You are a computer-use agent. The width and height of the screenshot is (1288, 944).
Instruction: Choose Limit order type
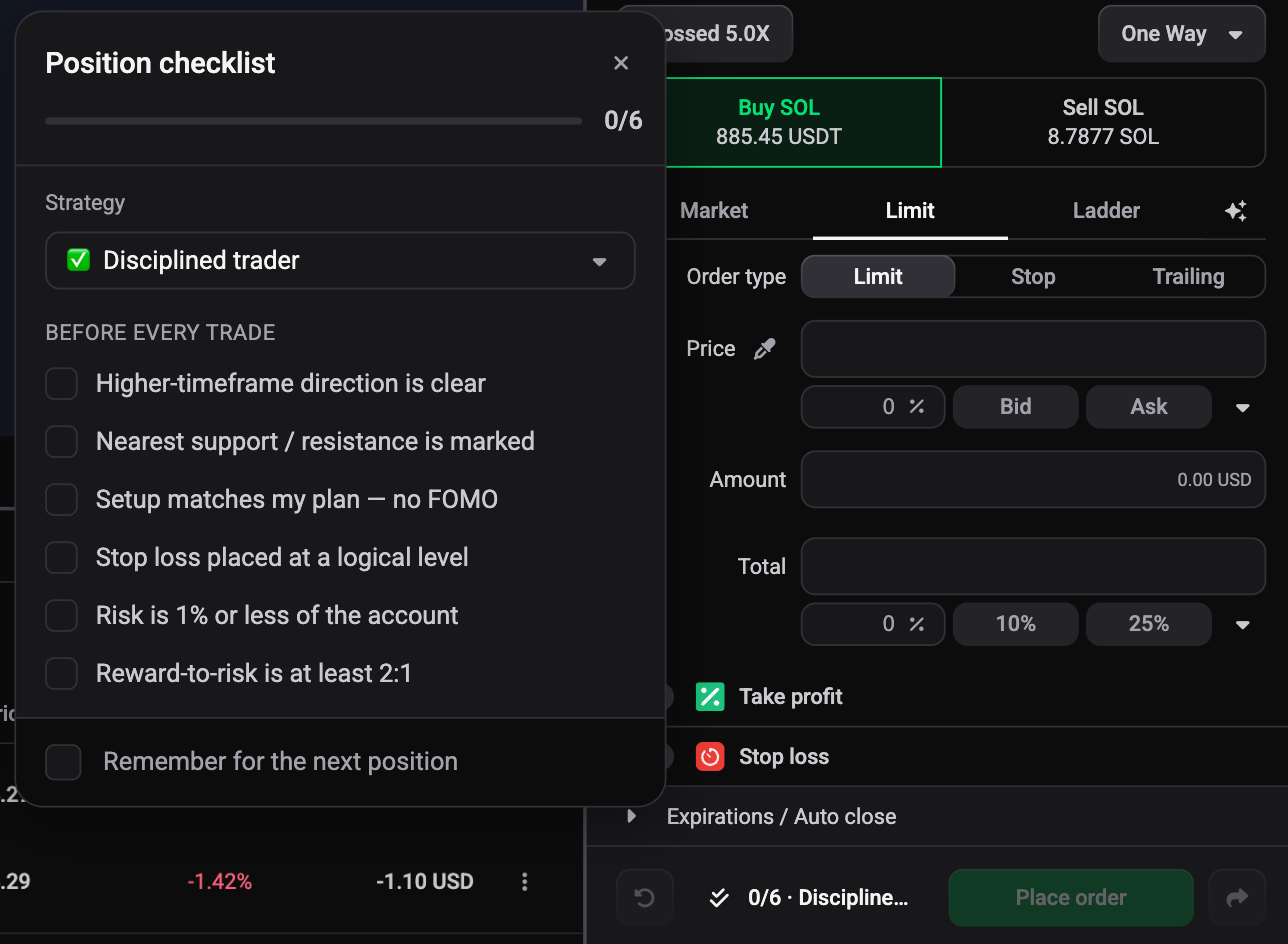click(x=878, y=277)
